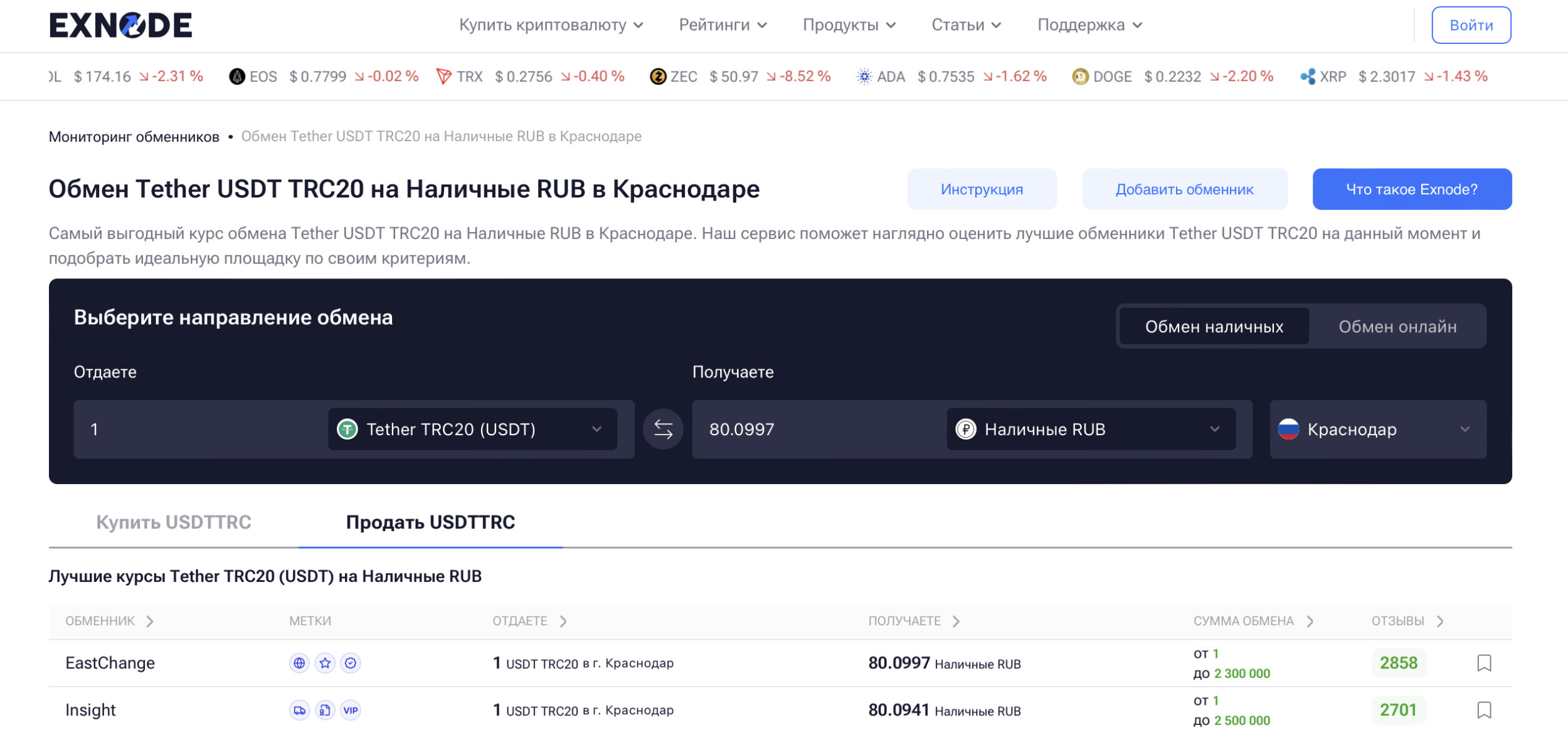Switch to the Купить USDTTRC tab
This screenshot has height=733, width=1568.
click(x=174, y=522)
